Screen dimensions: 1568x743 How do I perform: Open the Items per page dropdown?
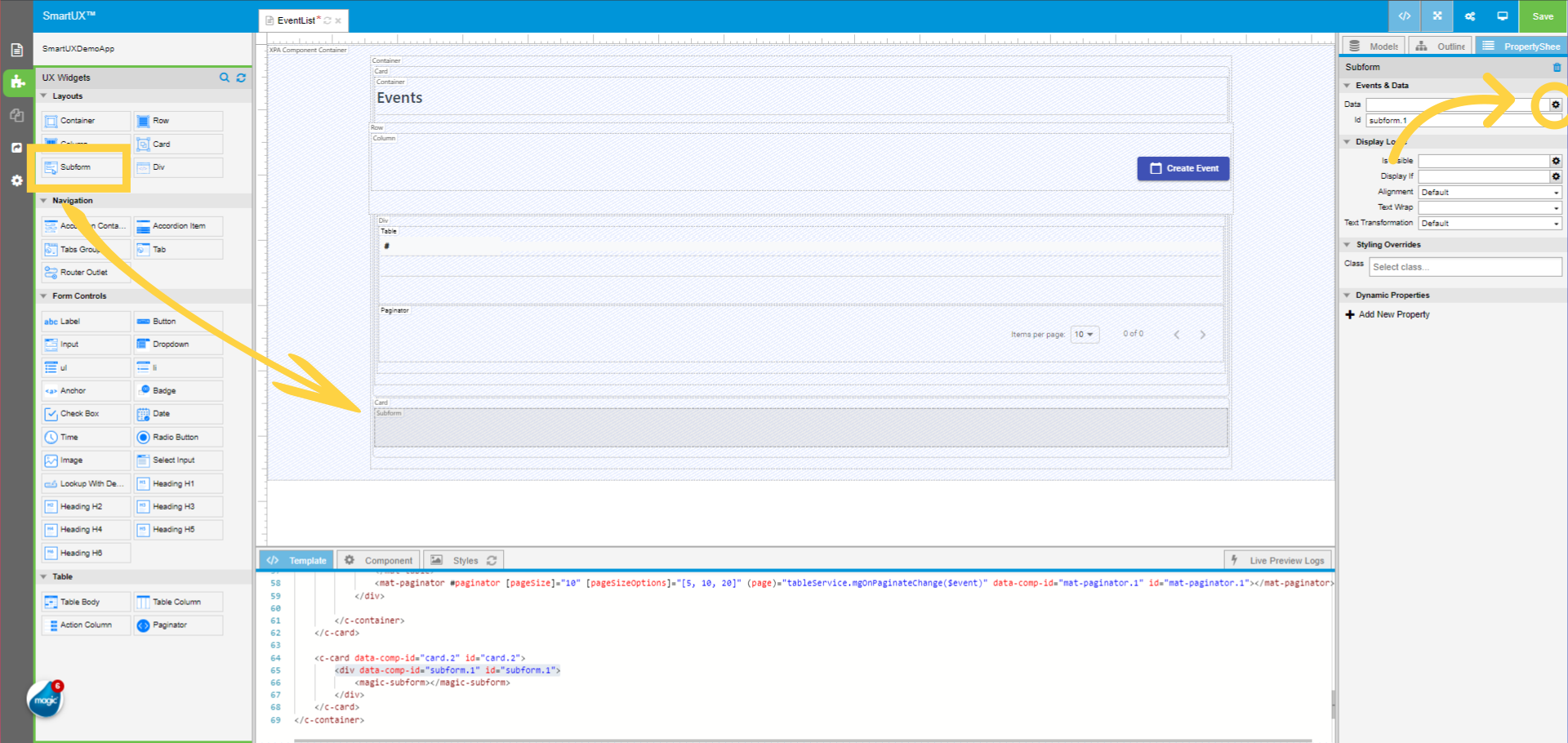(x=1085, y=334)
